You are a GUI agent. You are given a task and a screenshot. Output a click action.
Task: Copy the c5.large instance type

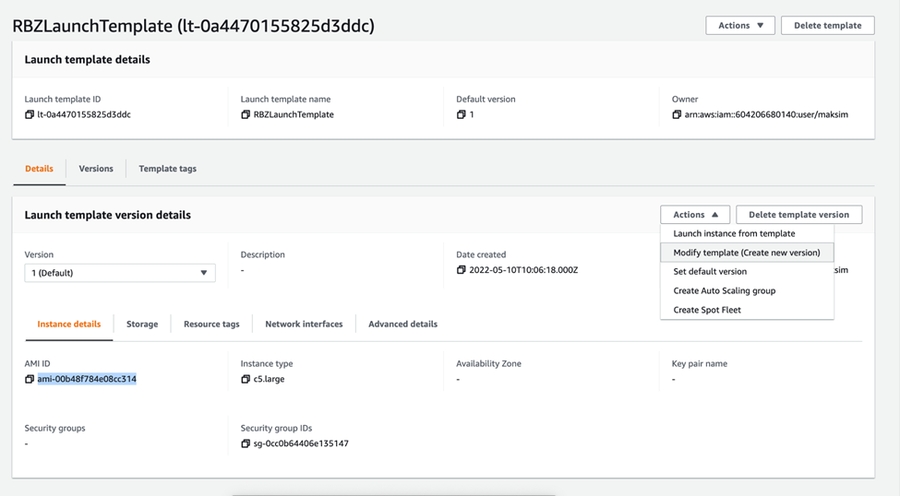pyautogui.click(x=246, y=380)
